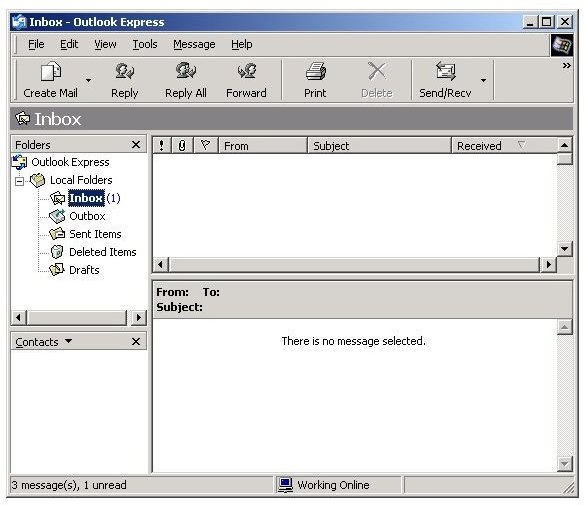Screen dimensions: 585x505
Task: Click the Print toolbar button
Action: coord(315,80)
